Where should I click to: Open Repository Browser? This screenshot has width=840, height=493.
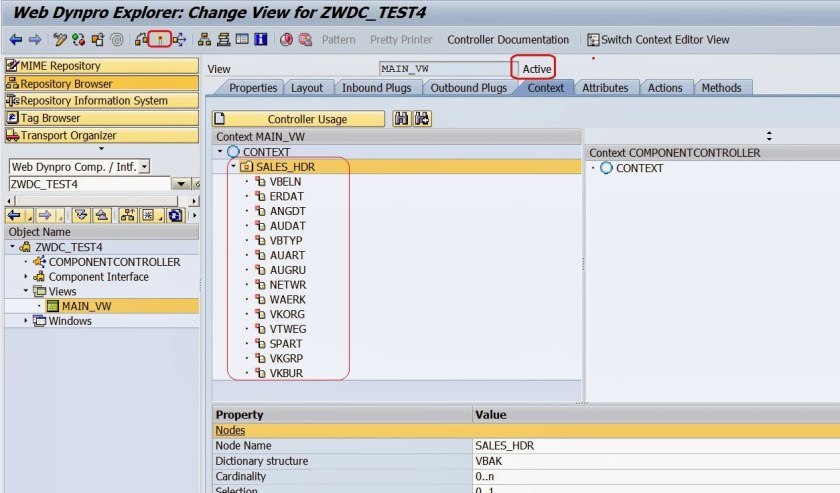click(101, 84)
